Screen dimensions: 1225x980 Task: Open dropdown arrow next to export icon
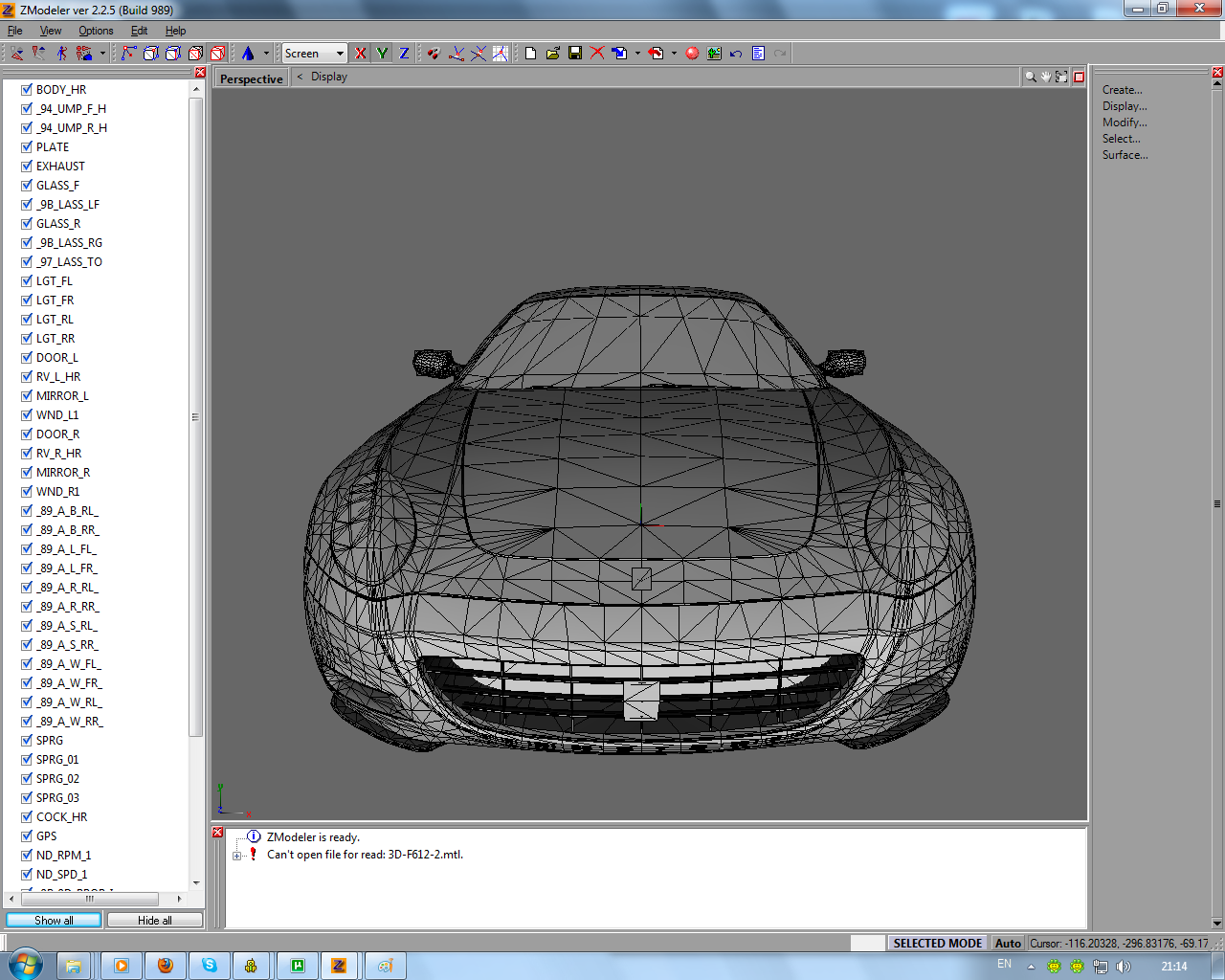coord(674,54)
